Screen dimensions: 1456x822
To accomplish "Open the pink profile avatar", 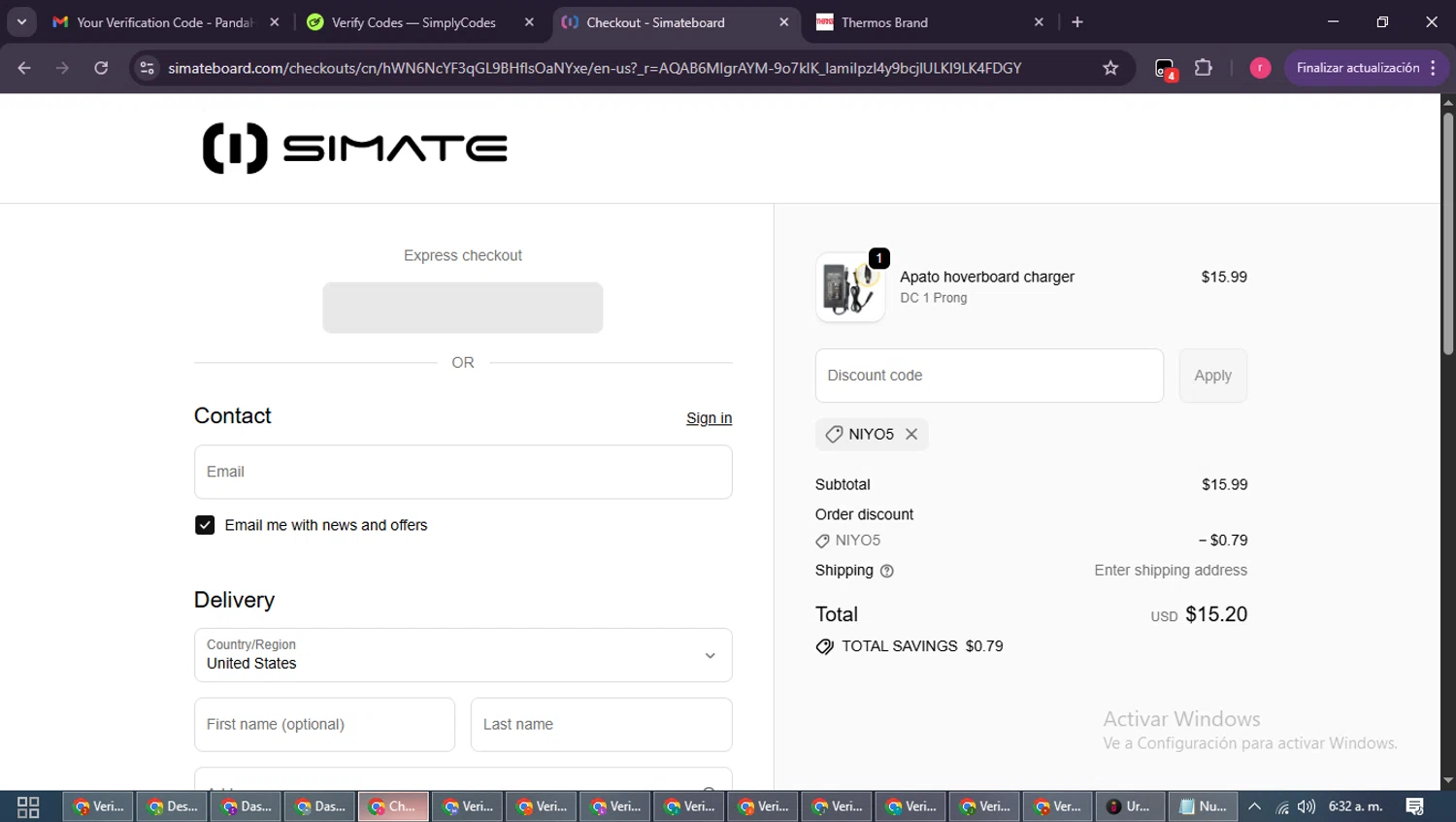I will (1260, 68).
